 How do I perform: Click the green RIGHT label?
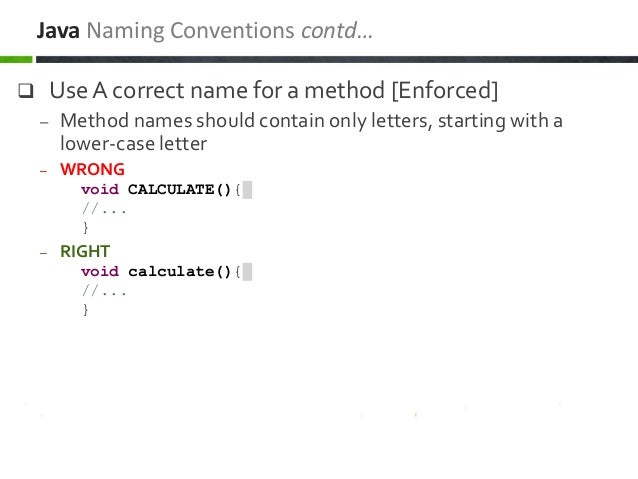pos(85,252)
